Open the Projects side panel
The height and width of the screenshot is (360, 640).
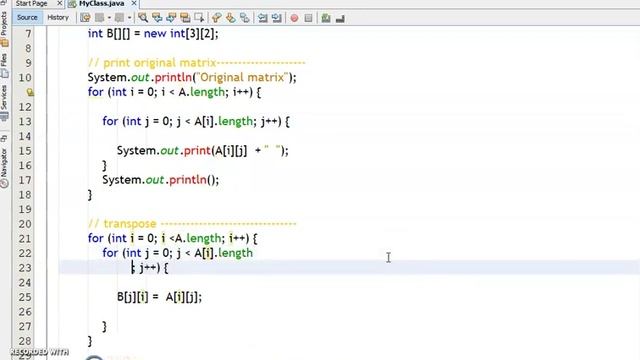[4, 29]
